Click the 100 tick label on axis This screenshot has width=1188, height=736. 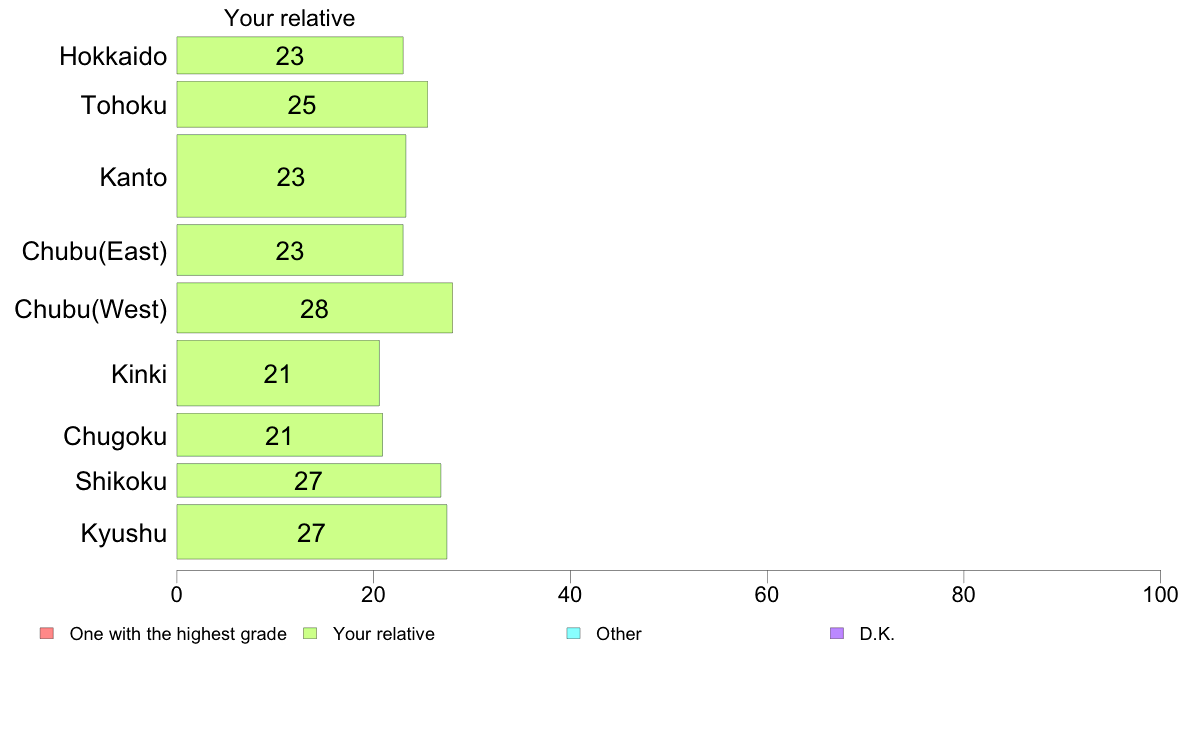pyautogui.click(x=1160, y=594)
